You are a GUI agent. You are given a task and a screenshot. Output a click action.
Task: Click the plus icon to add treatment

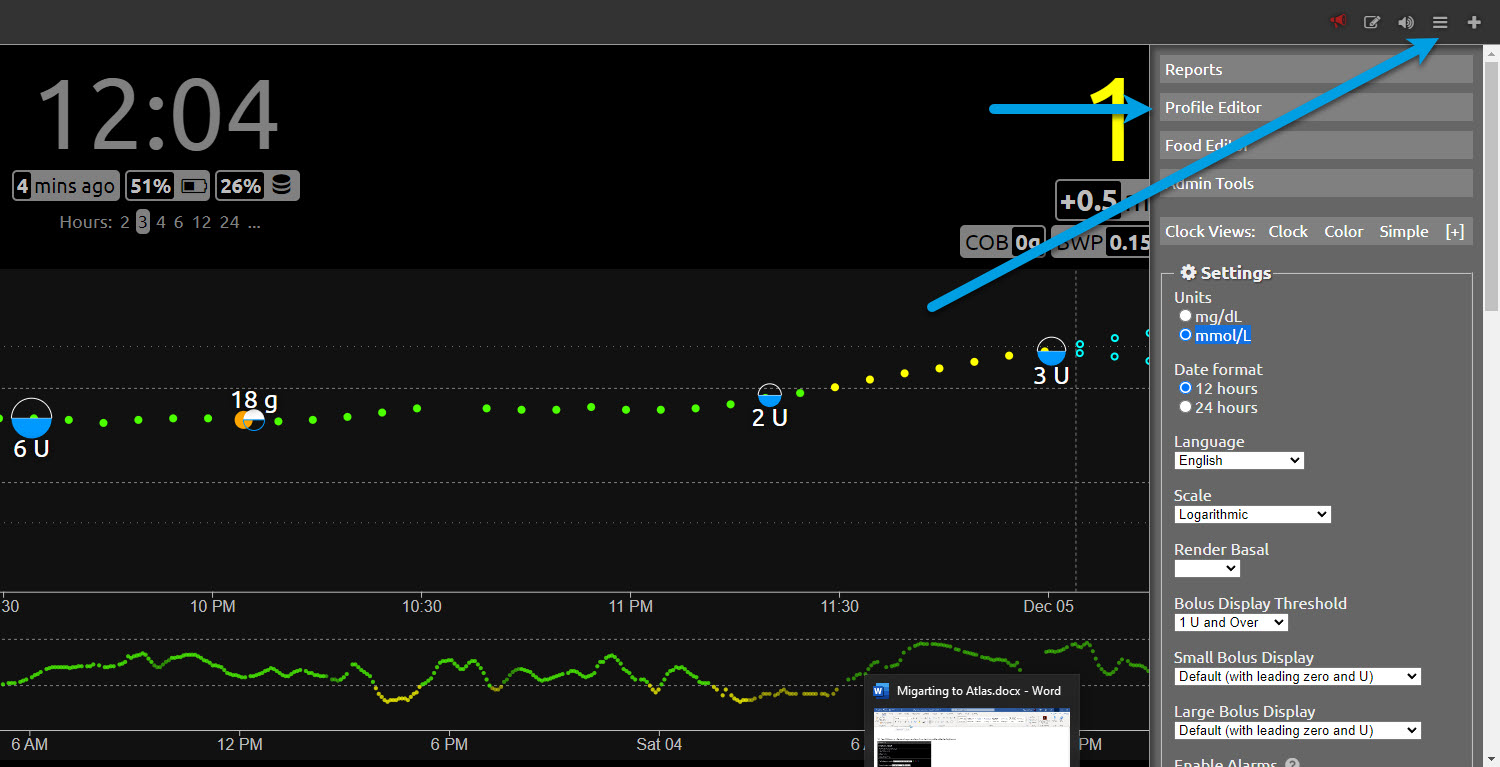pos(1474,22)
